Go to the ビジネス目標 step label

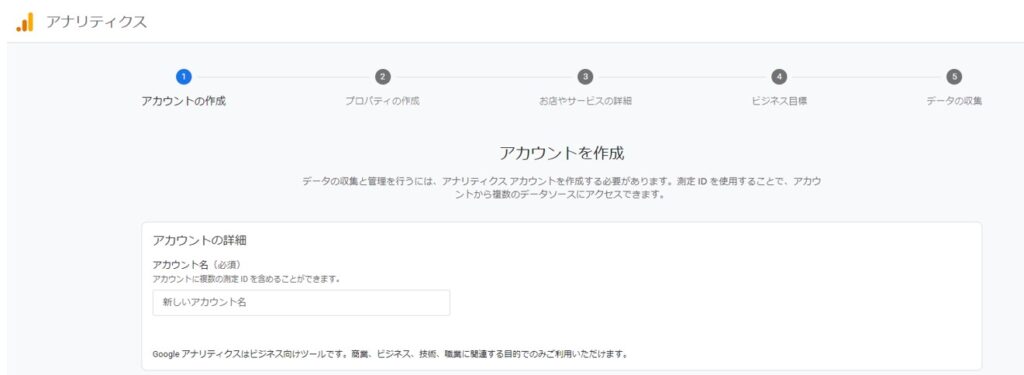click(x=778, y=101)
